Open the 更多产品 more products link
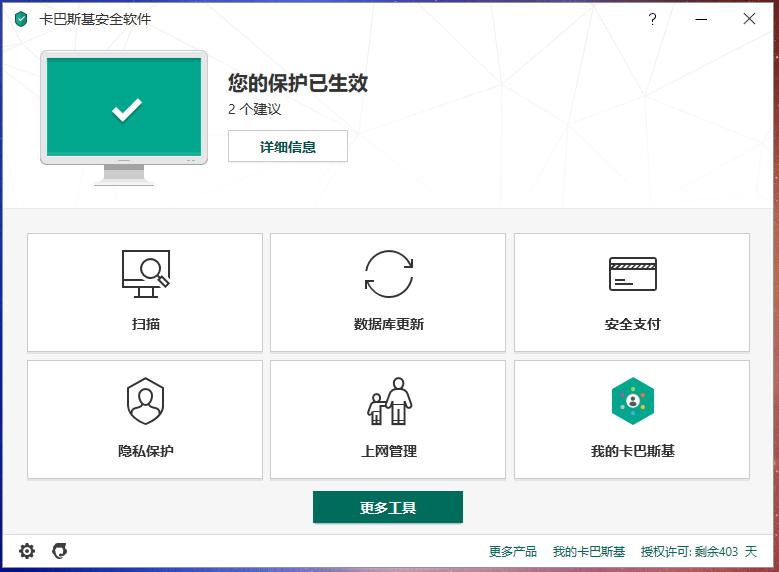The width and height of the screenshot is (779, 572). [x=513, y=552]
